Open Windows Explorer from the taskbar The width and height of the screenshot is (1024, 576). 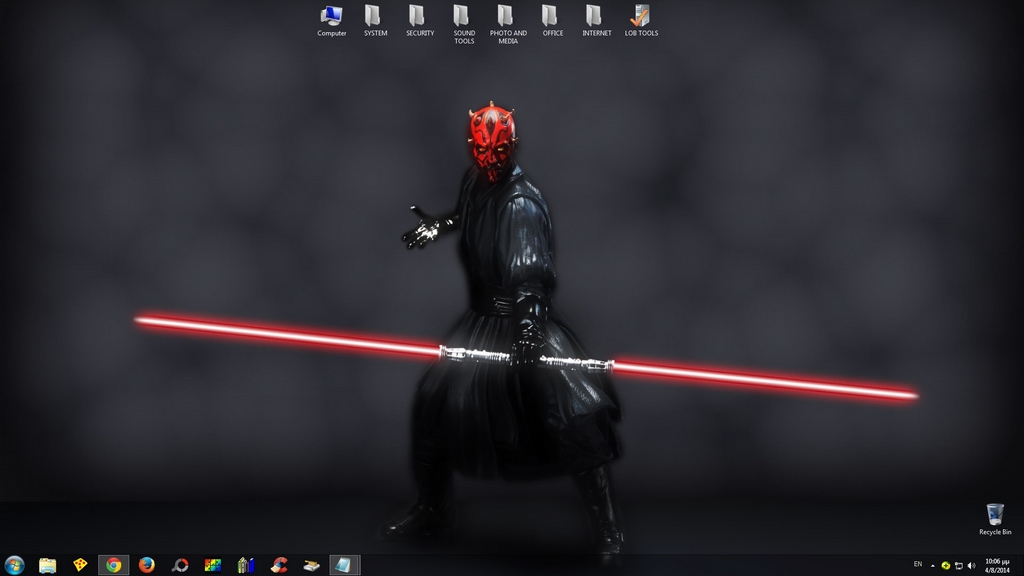click(x=48, y=565)
